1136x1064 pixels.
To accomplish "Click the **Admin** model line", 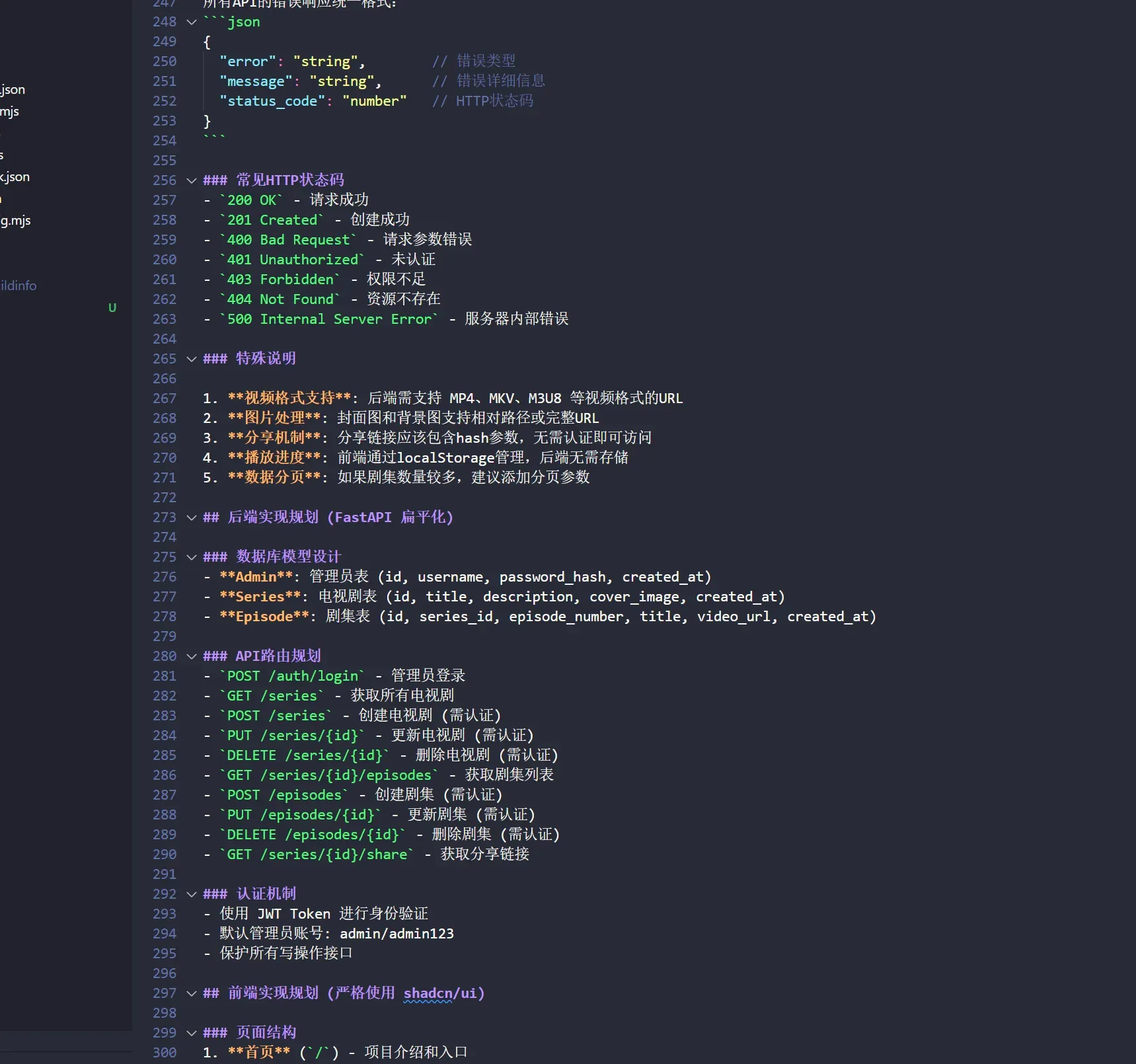I will 457,577.
